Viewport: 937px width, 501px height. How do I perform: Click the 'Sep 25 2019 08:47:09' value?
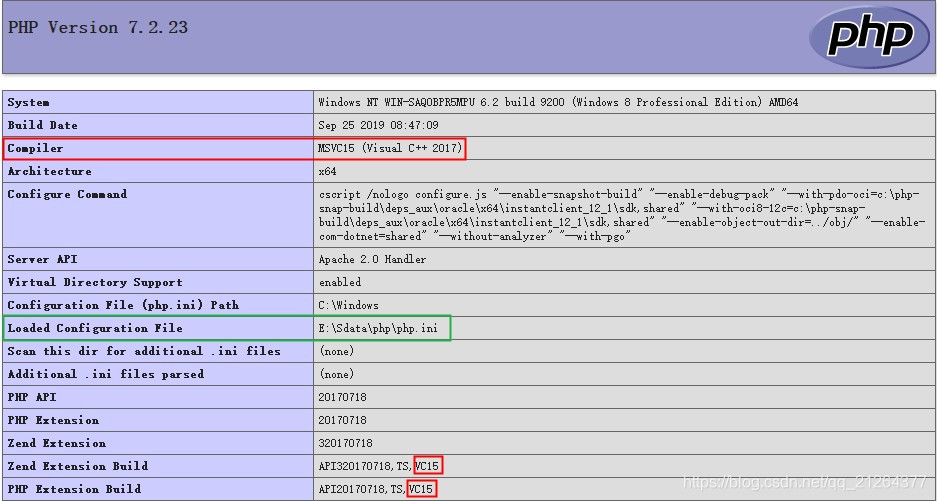[378, 125]
